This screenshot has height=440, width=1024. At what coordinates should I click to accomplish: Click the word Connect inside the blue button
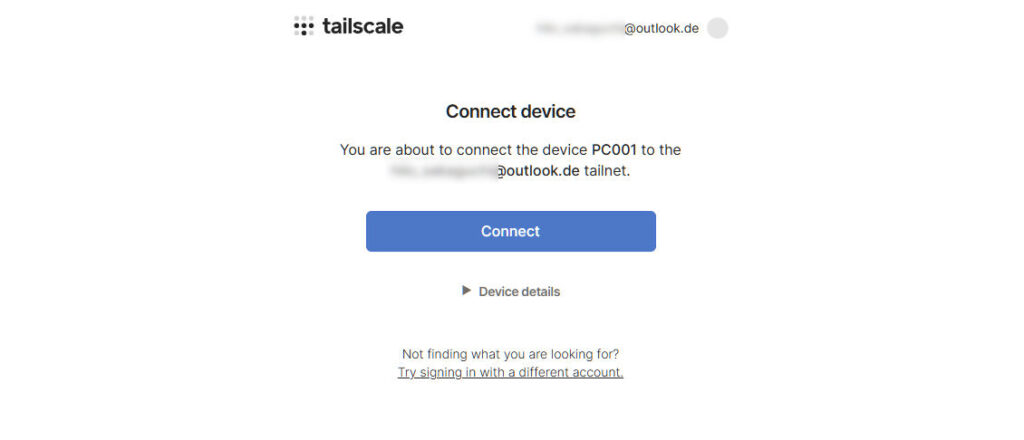pyautogui.click(x=510, y=231)
